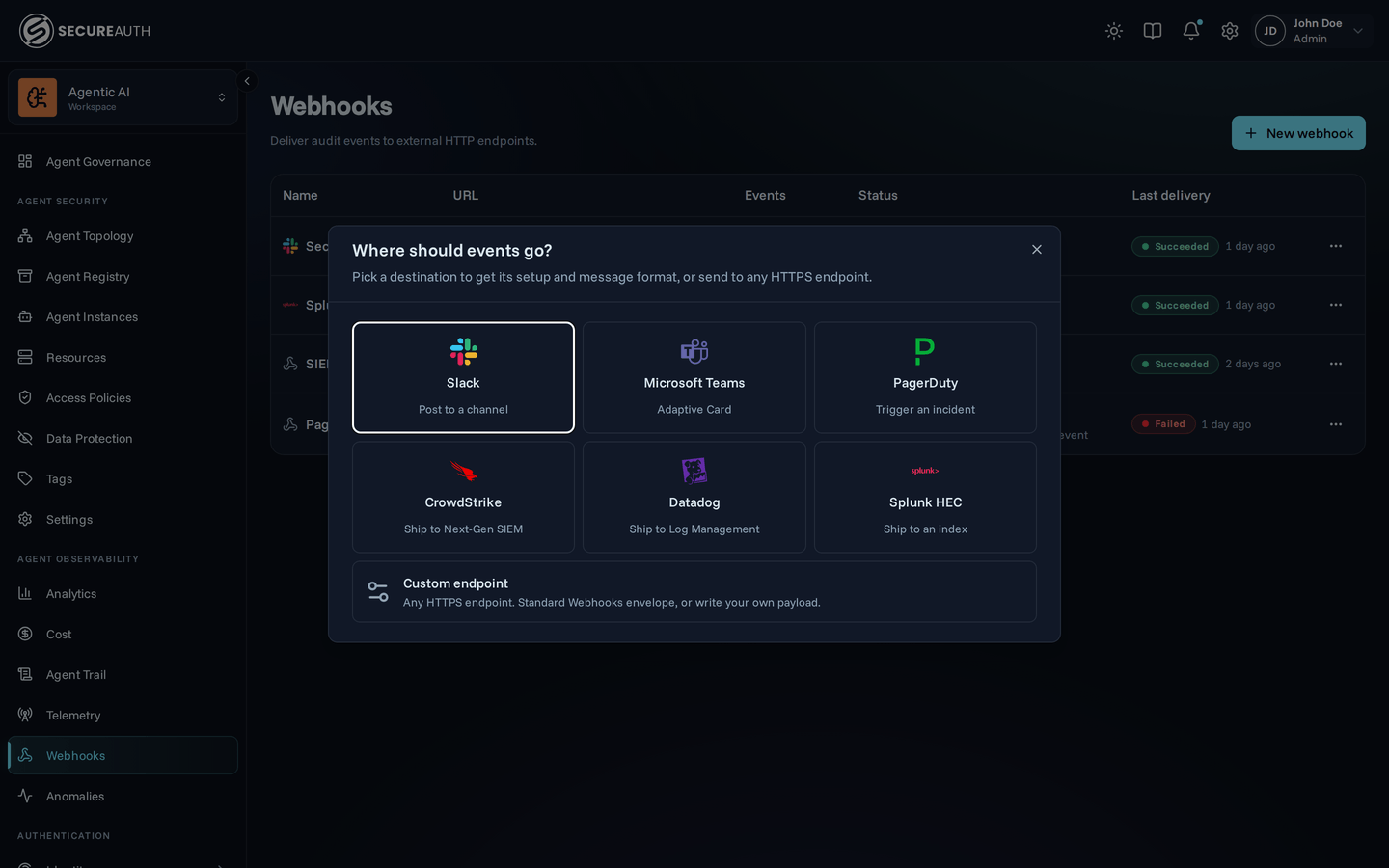This screenshot has width=1389, height=868.
Task: Toggle light theme with sun icon
Action: (x=1114, y=31)
